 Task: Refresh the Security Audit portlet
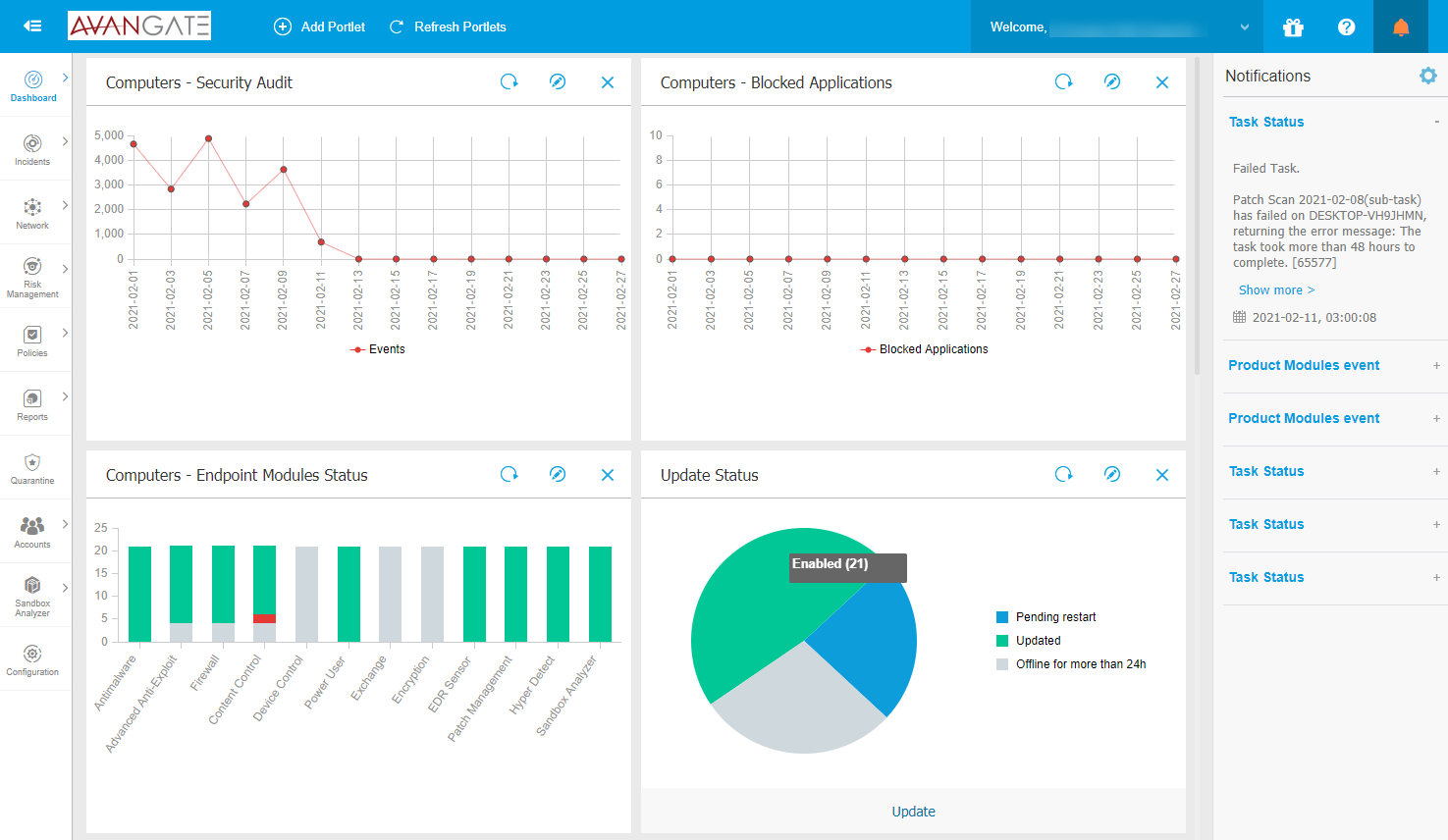509,82
